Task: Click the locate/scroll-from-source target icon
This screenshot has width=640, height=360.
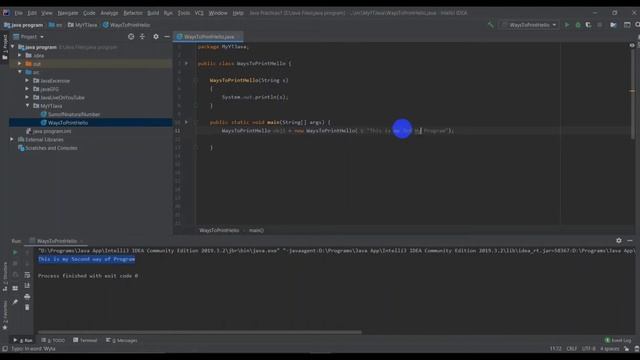Action: [x=131, y=37]
